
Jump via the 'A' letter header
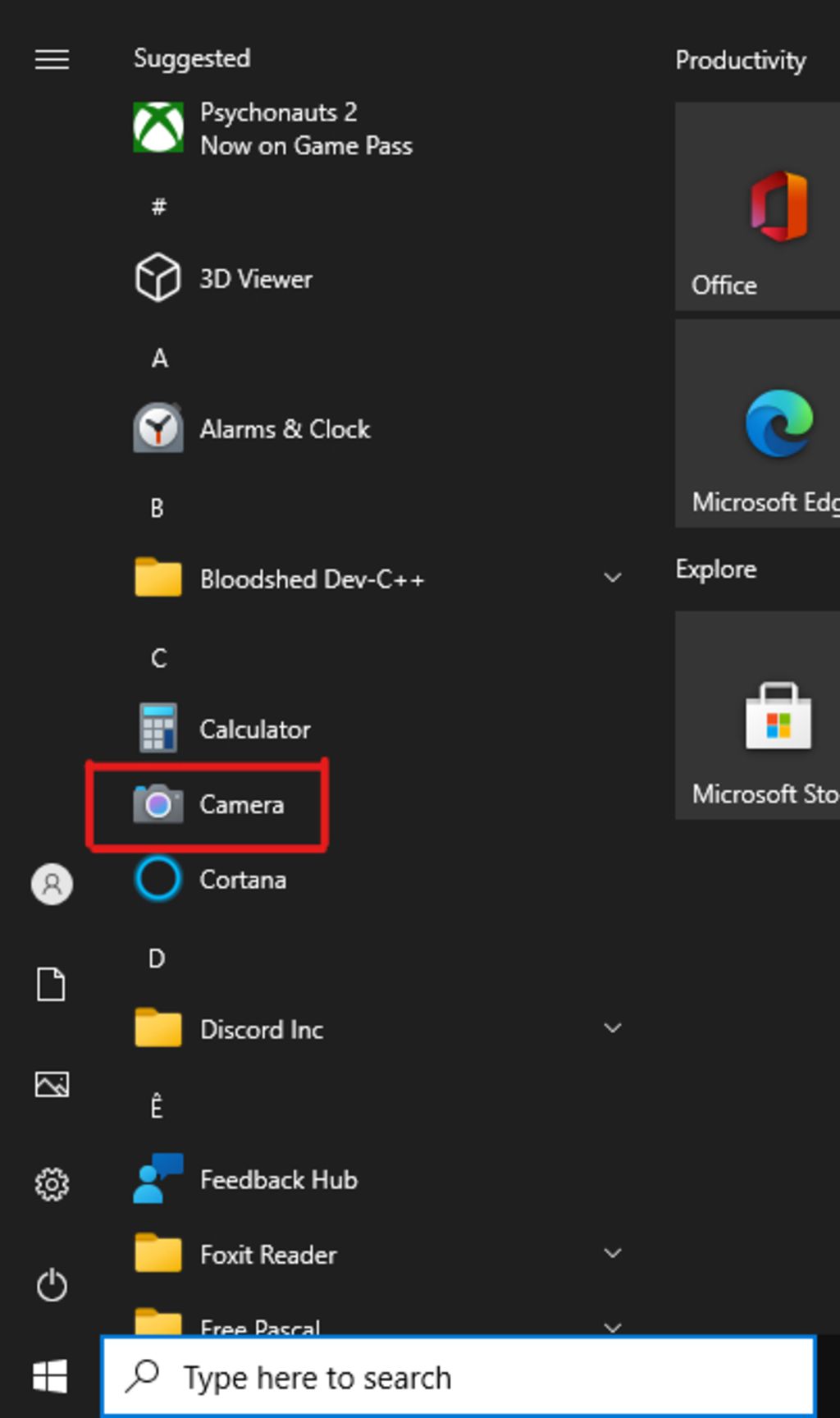(159, 358)
